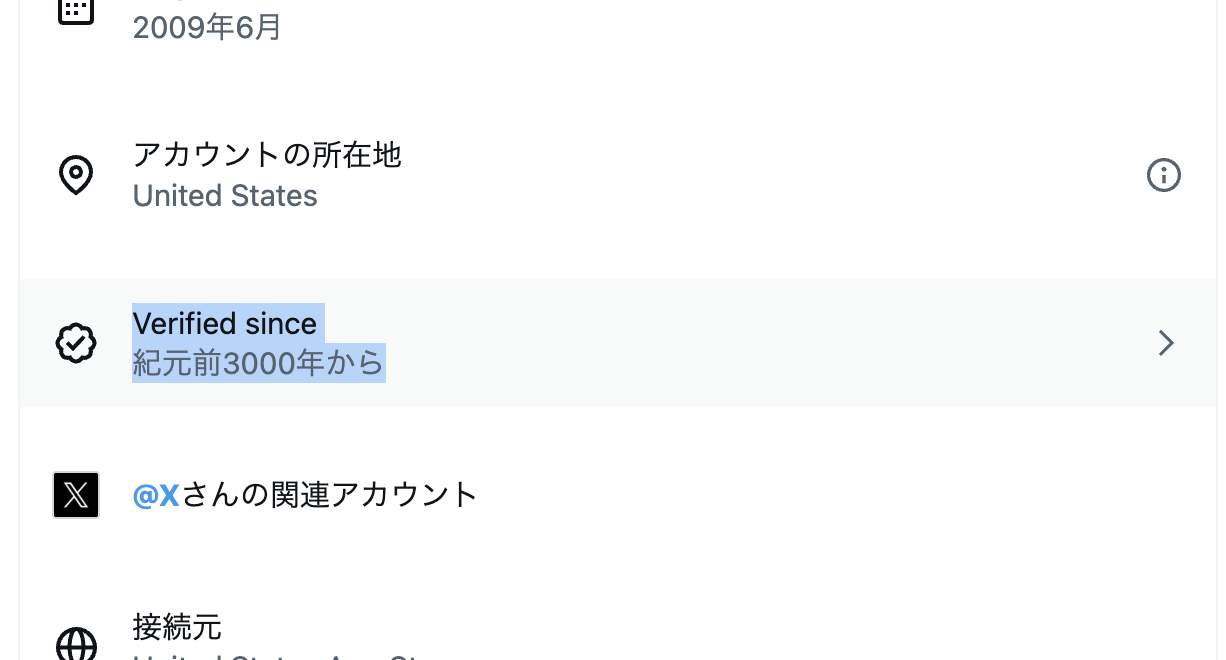Click the さんの関連アカウント text
Image resolution: width=1226 pixels, height=660 pixels.
329,494
